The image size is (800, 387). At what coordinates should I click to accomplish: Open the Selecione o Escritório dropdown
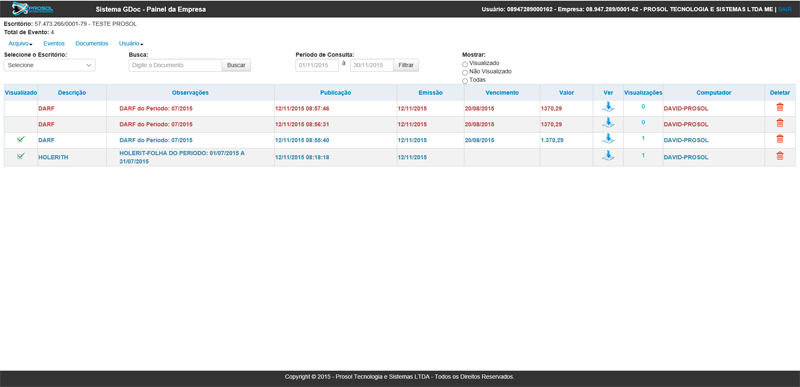[x=49, y=65]
